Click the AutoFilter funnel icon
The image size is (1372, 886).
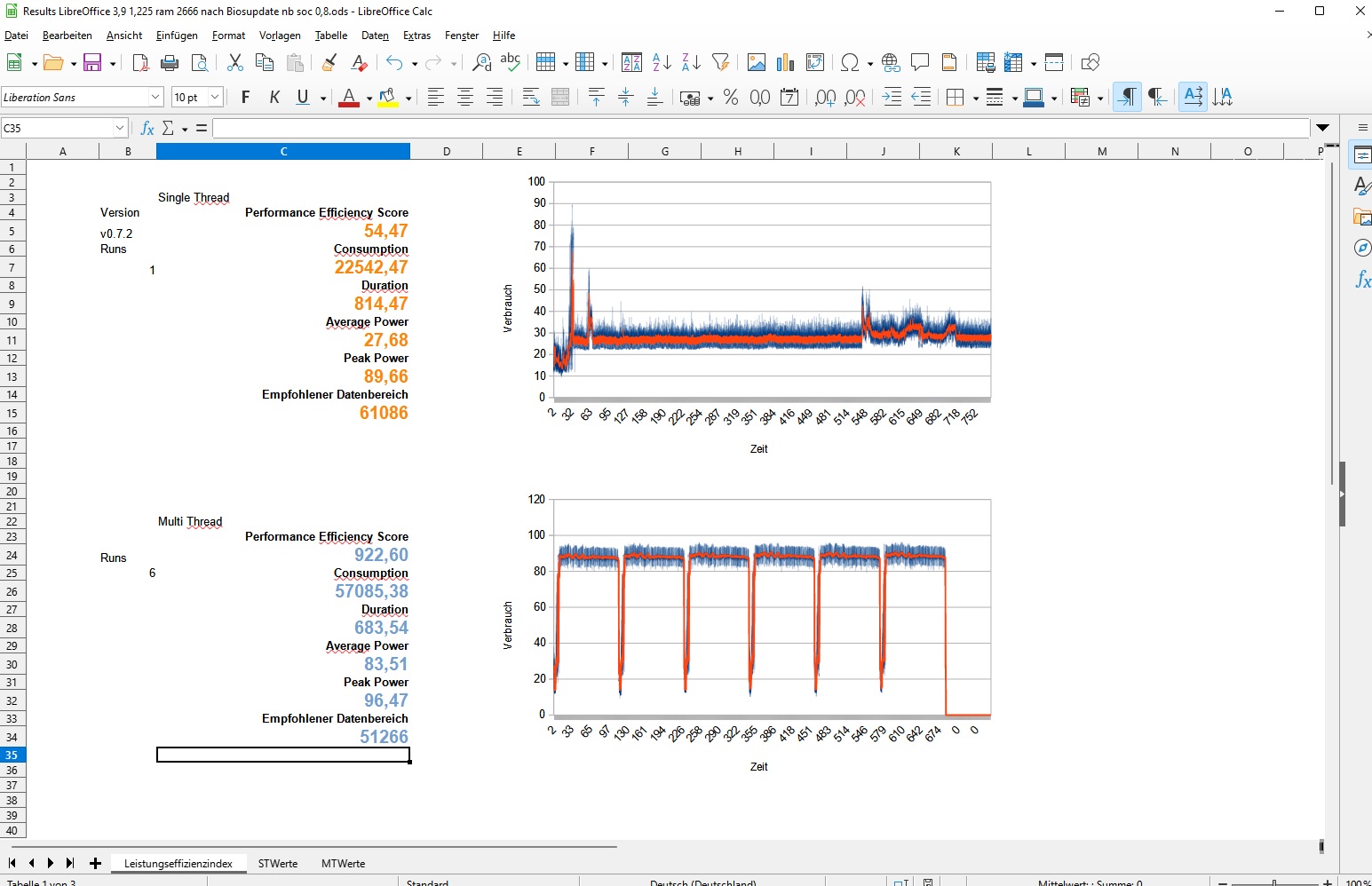(721, 62)
